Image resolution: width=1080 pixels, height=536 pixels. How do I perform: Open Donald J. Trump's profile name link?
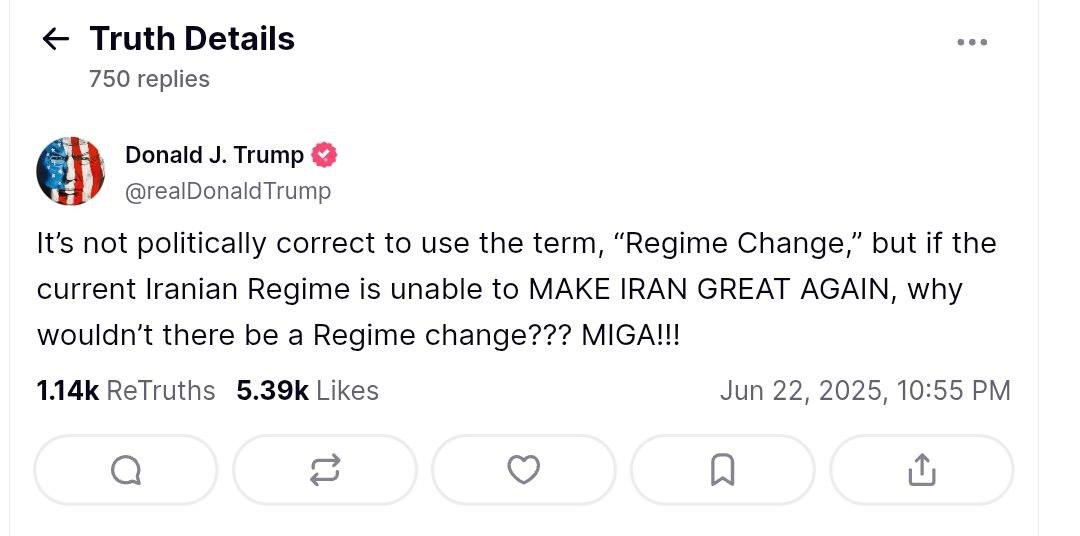pyautogui.click(x=214, y=155)
